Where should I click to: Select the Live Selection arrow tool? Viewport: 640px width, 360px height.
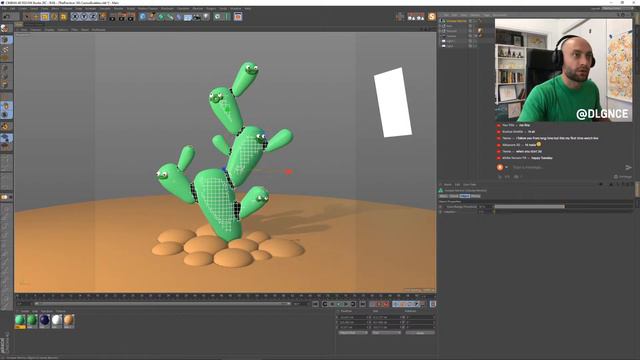26,17
